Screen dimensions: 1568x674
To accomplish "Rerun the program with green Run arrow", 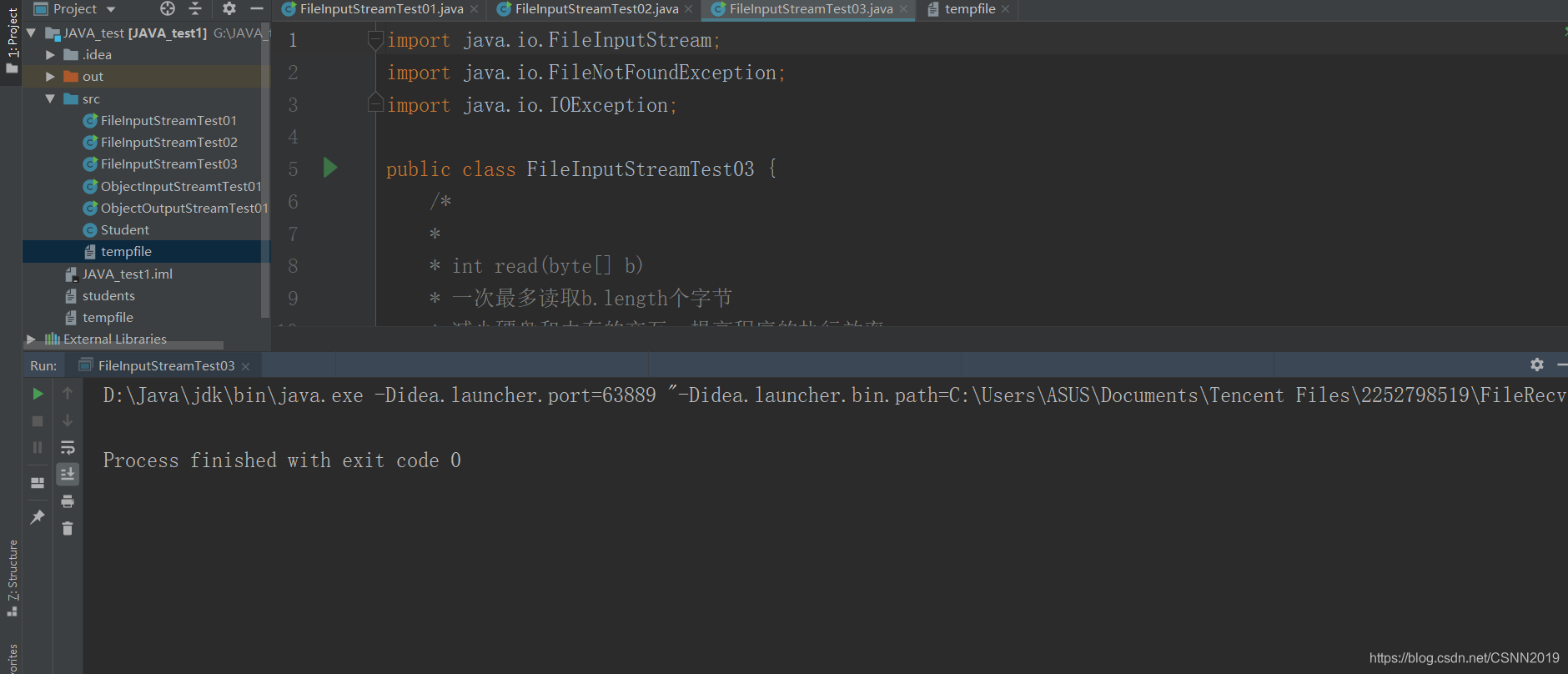I will (x=38, y=394).
